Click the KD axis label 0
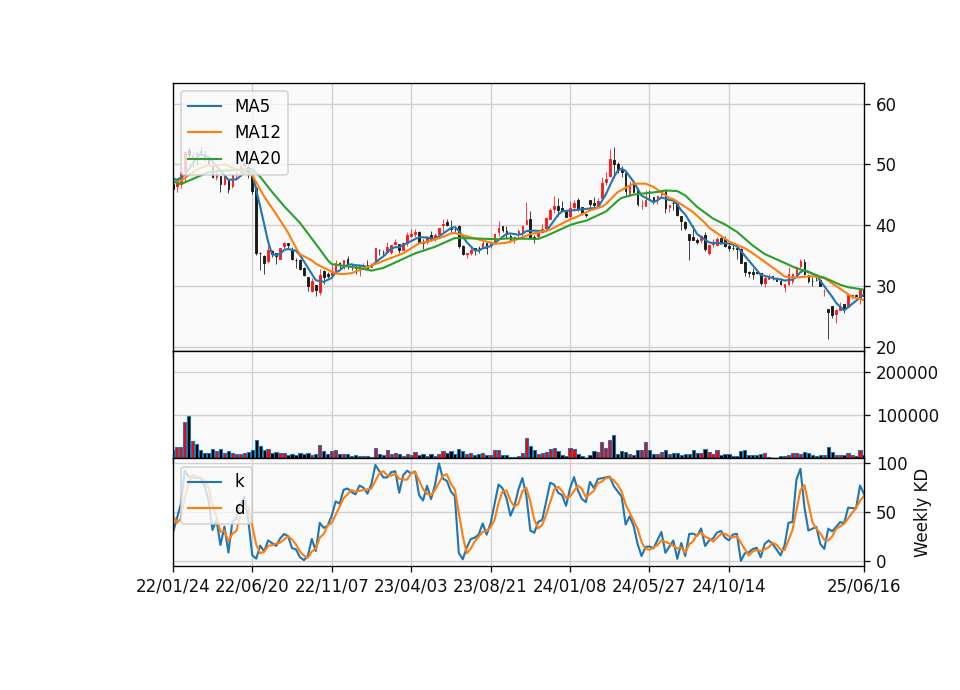Image resolution: width=960 pixels, height=690 pixels. coord(881,561)
